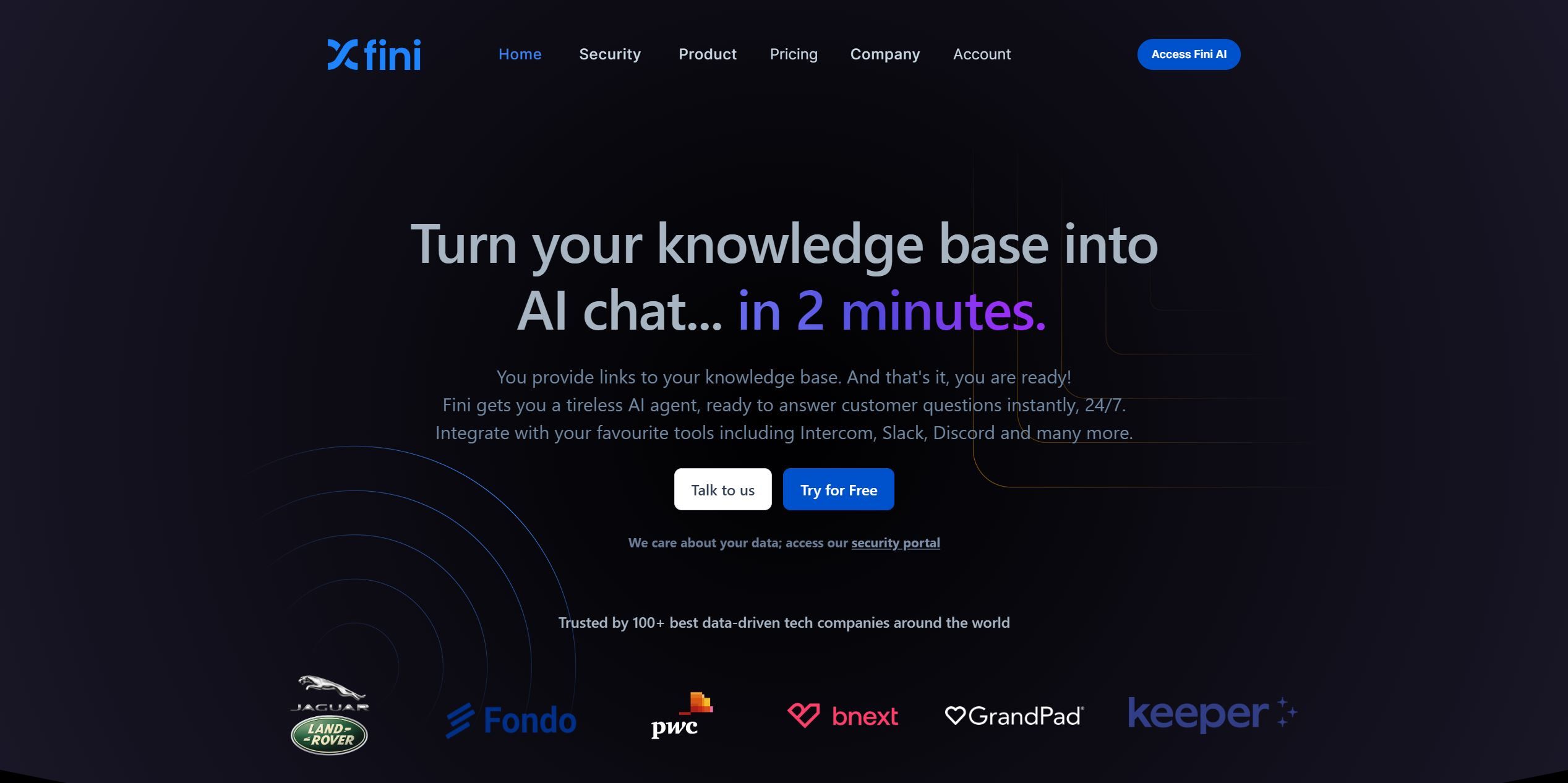Click the Talk to us button
This screenshot has width=1568, height=783.
722,489
